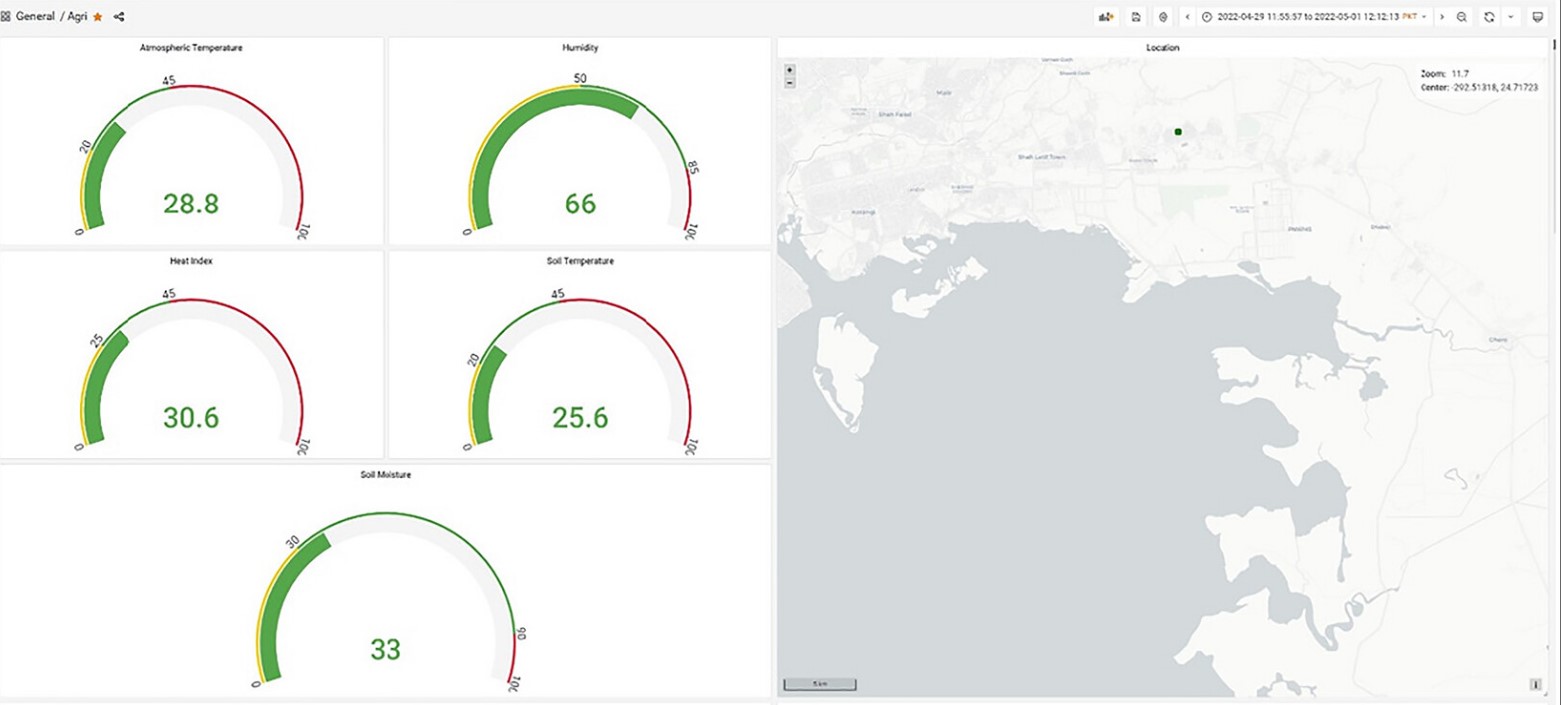Unstar the Agri dashboard
This screenshot has width=1561, height=705.
98,17
